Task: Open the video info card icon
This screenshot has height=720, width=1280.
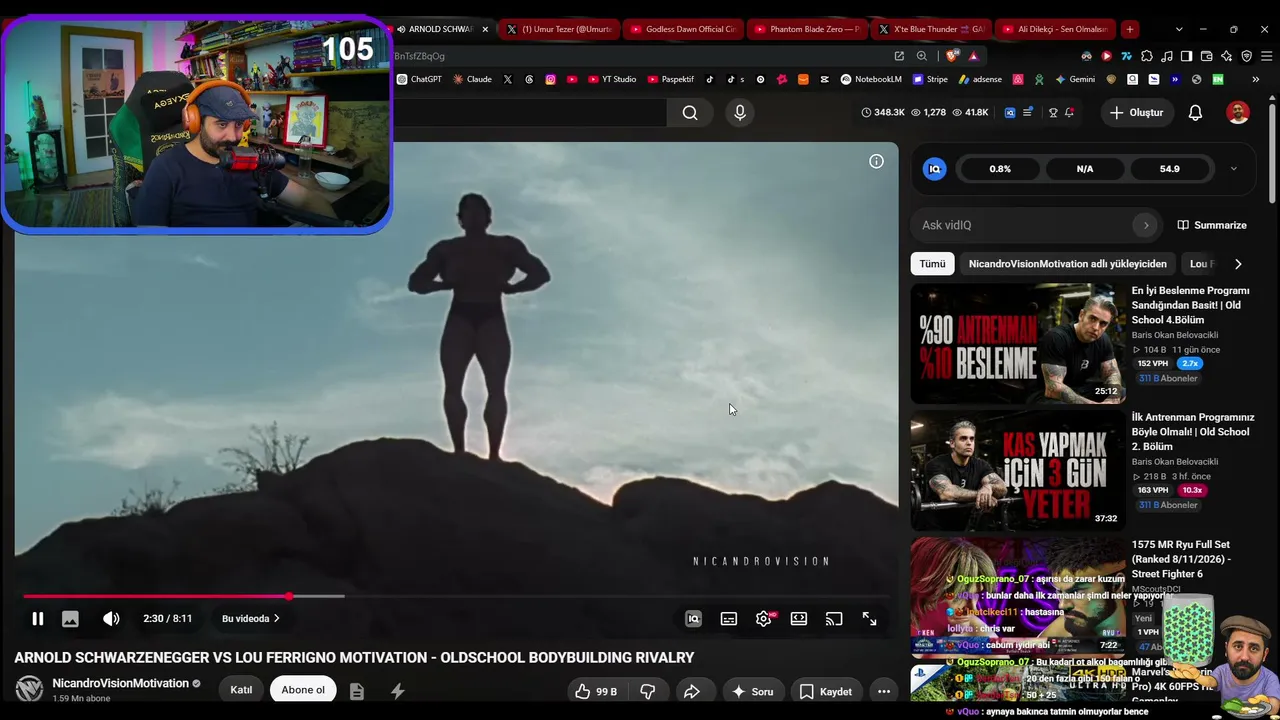Action: pos(876,161)
